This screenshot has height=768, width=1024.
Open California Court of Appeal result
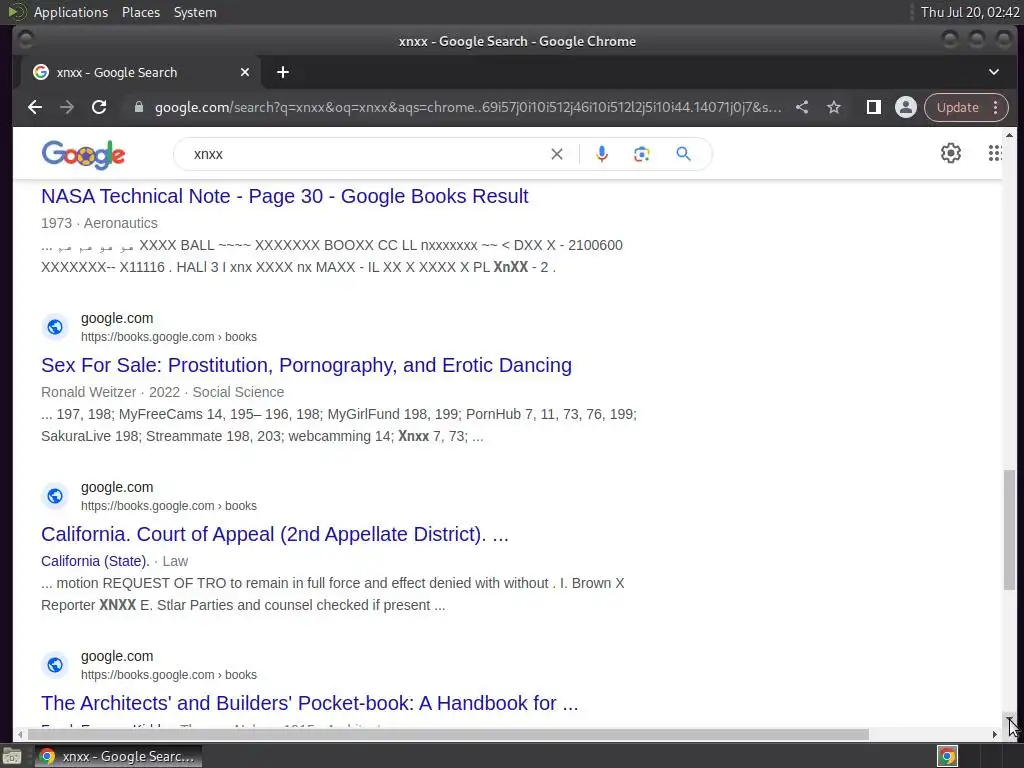tap(275, 534)
